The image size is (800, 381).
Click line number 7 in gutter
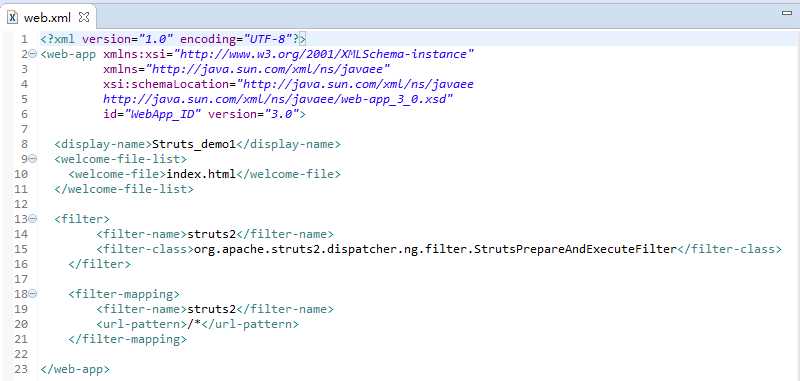pos(25,129)
